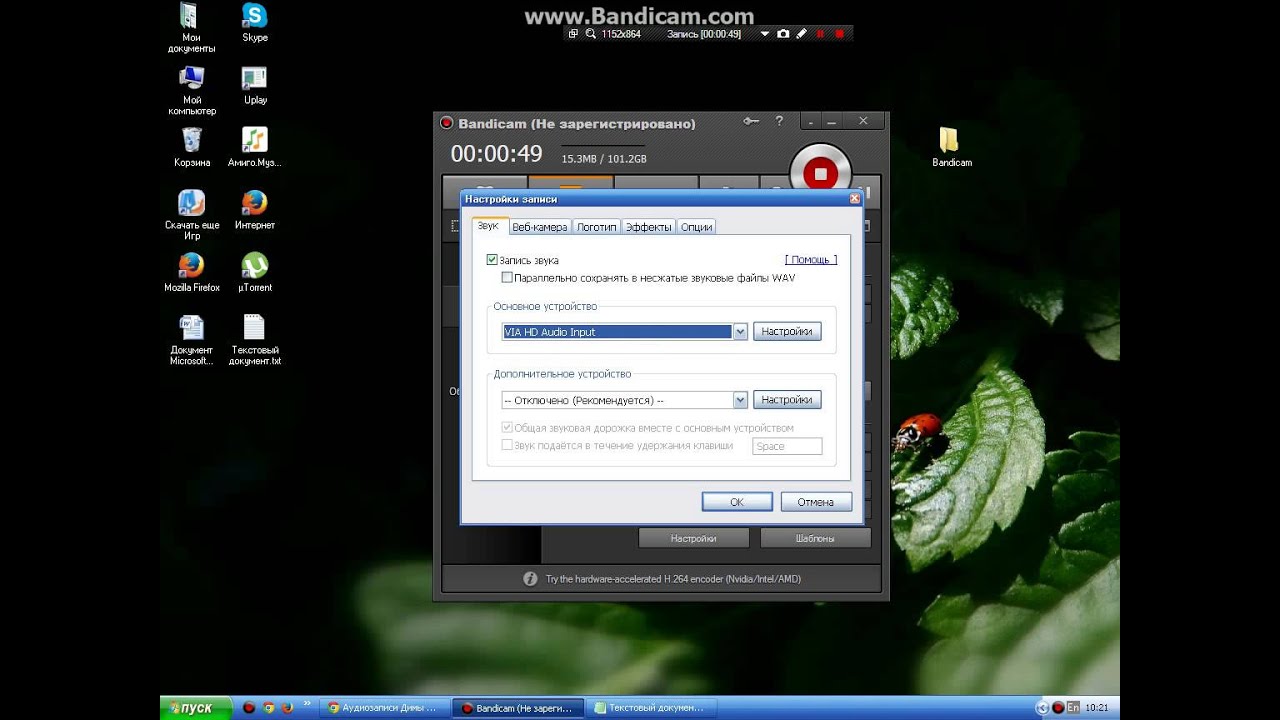This screenshot has height=720, width=1280.
Task: Toggle Звук подаётся в течение удержания checkbox
Action: tap(507, 445)
